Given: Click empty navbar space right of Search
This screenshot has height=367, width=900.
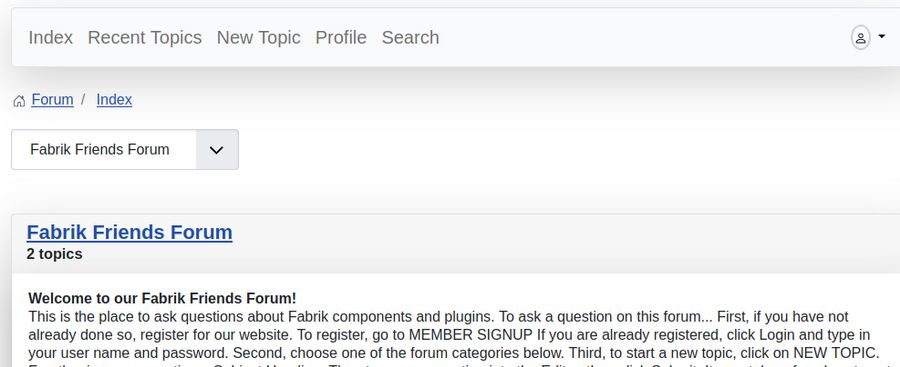Looking at the screenshot, I should pos(643,37).
